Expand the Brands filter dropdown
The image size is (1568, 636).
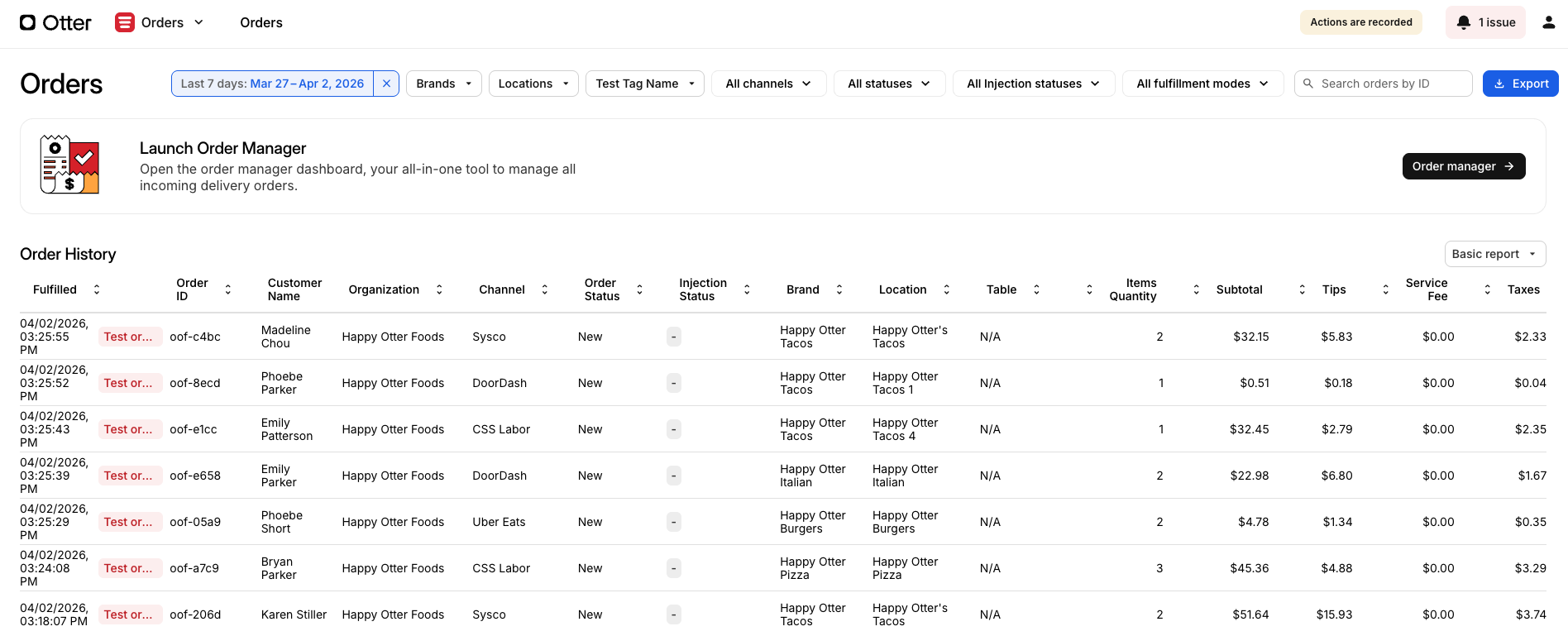point(443,84)
